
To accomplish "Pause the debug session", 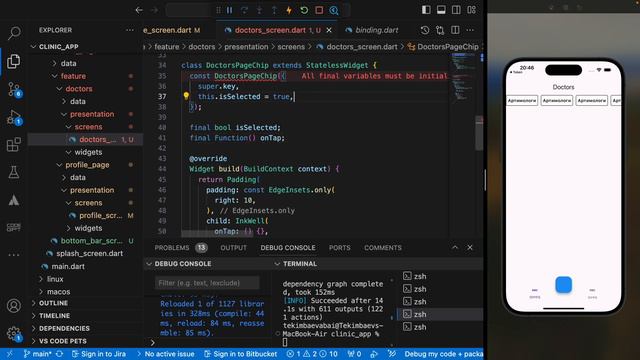I will click(229, 10).
